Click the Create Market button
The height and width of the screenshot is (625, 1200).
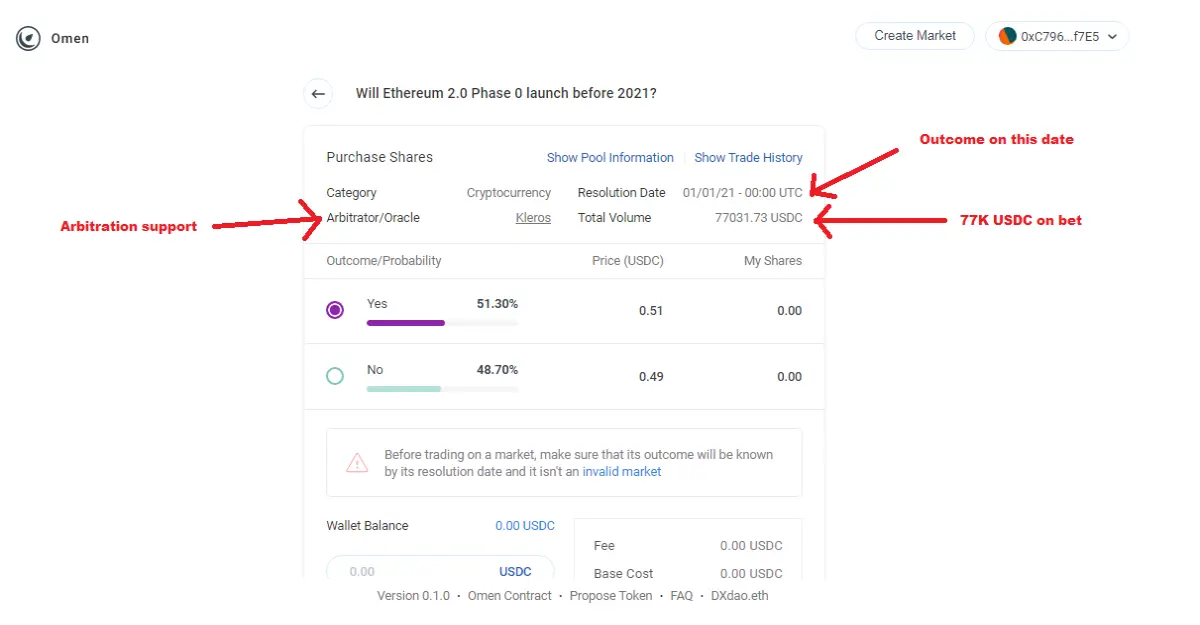point(915,36)
